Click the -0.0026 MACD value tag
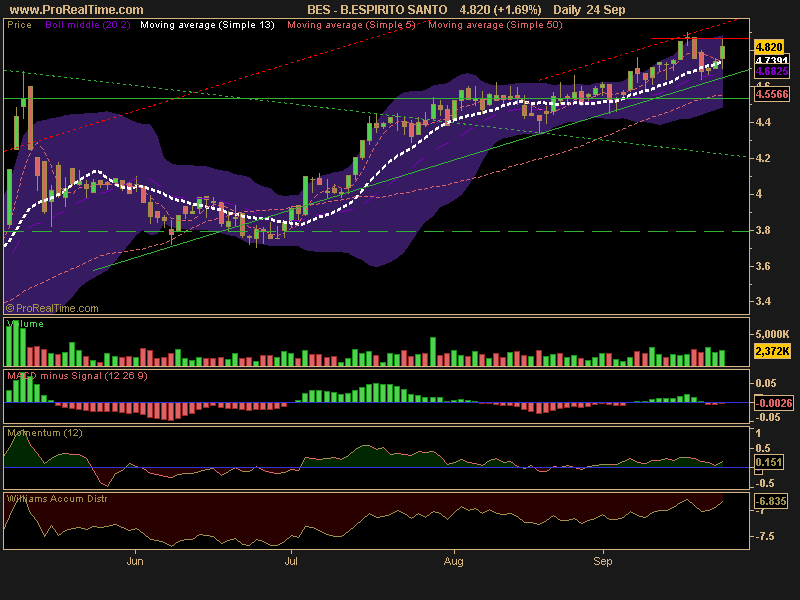Screen dimensions: 800x600 [774, 403]
